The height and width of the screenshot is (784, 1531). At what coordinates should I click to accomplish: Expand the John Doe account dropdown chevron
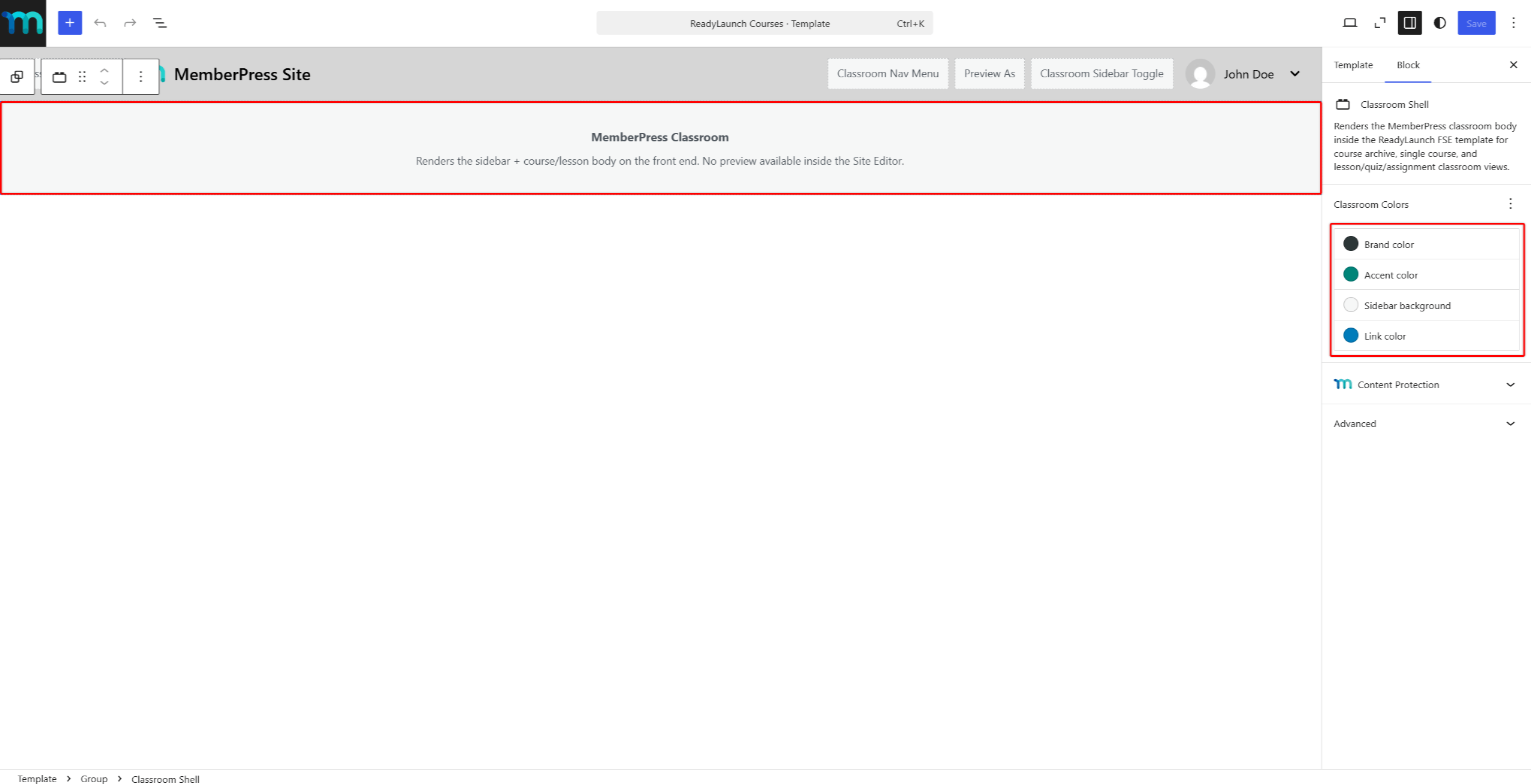click(x=1294, y=74)
